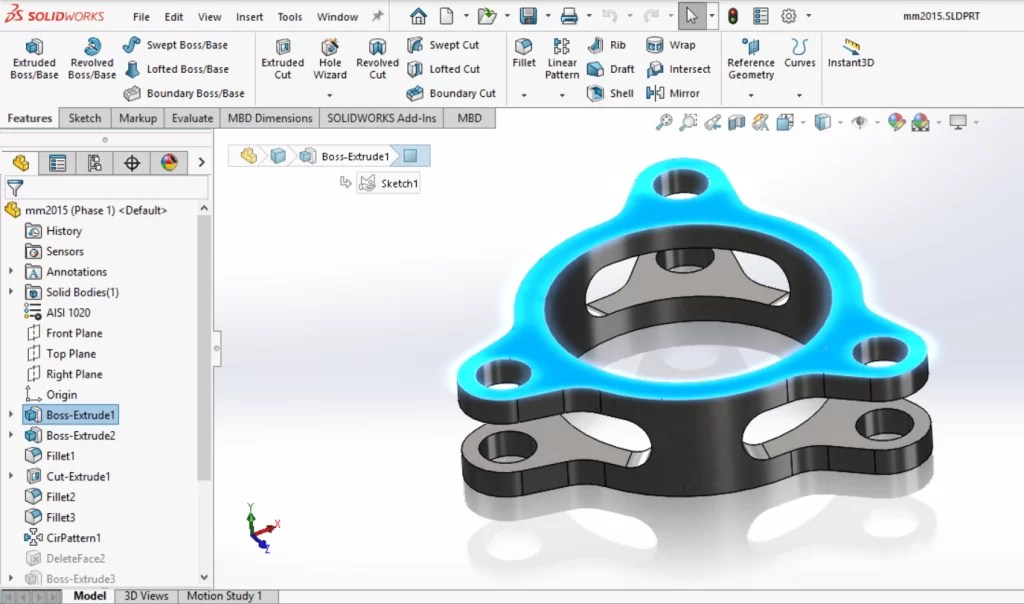Viewport: 1024px width, 604px height.
Task: Expand the Fillet dropdown arrow
Action: [524, 95]
